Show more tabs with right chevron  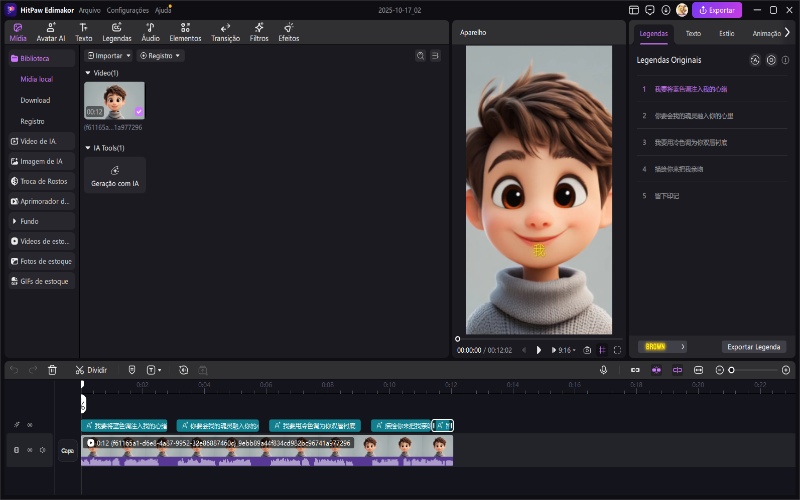click(787, 33)
